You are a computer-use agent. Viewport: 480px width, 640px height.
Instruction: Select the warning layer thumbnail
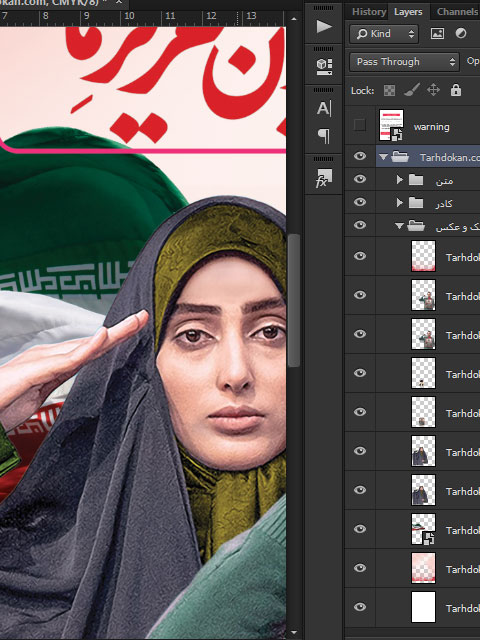coord(391,125)
